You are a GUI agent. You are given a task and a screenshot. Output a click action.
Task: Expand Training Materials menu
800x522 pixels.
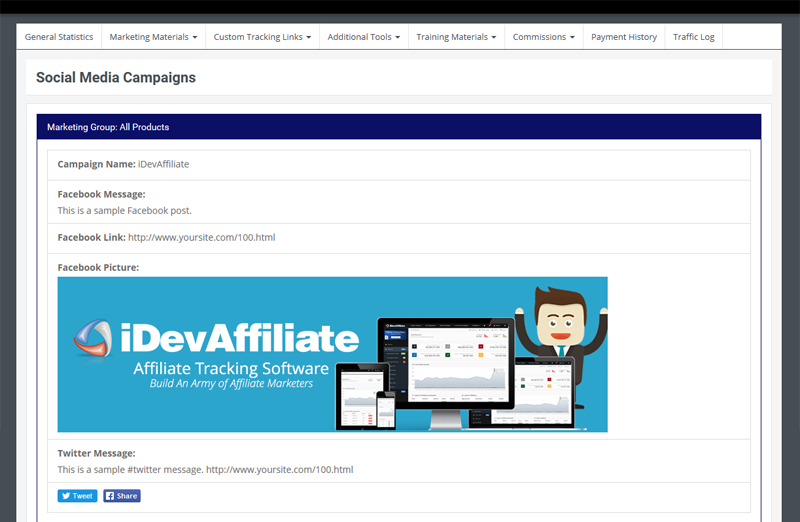[456, 37]
